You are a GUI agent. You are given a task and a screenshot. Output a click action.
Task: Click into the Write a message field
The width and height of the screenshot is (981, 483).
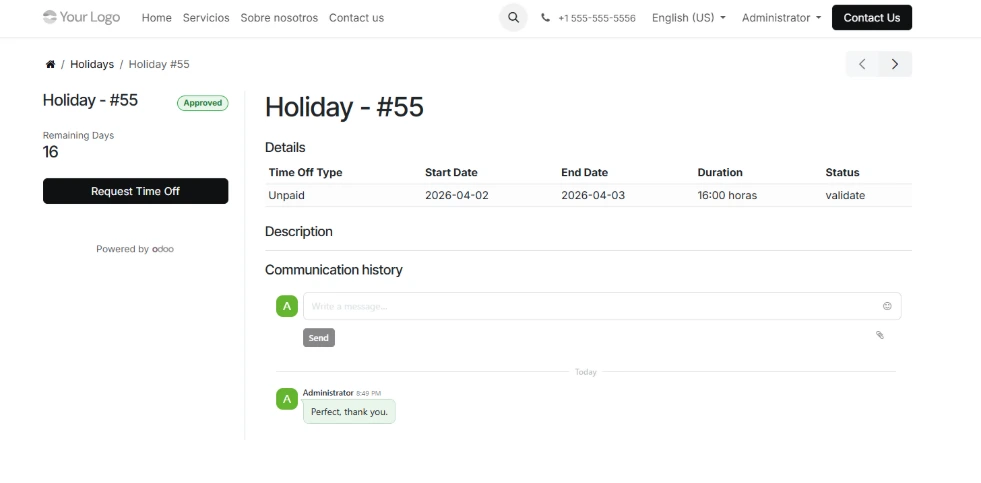[x=590, y=306]
